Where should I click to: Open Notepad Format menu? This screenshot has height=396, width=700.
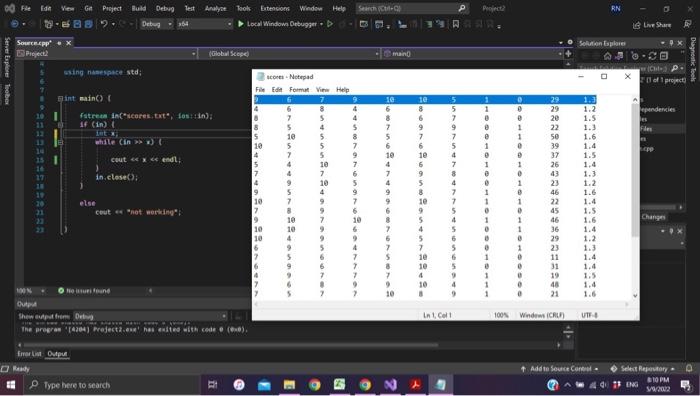coord(299,89)
